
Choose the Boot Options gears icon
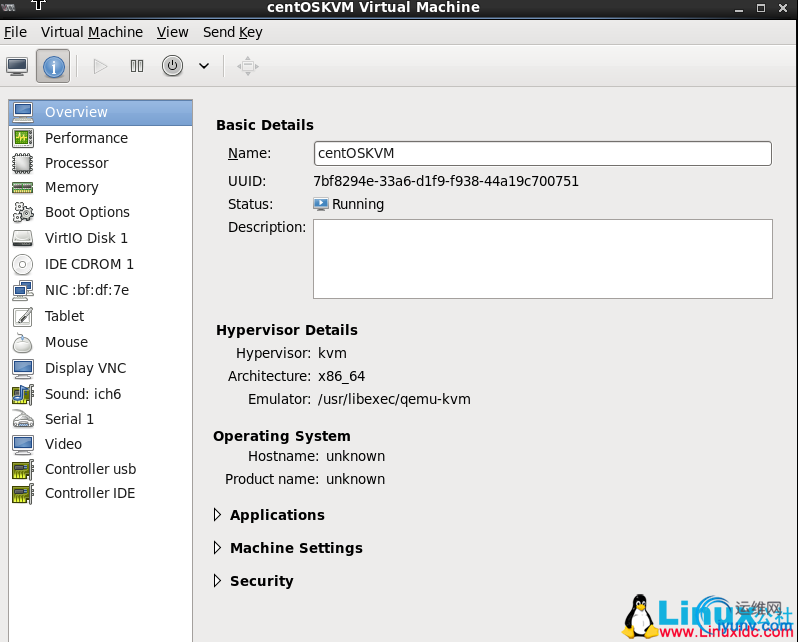click(23, 212)
